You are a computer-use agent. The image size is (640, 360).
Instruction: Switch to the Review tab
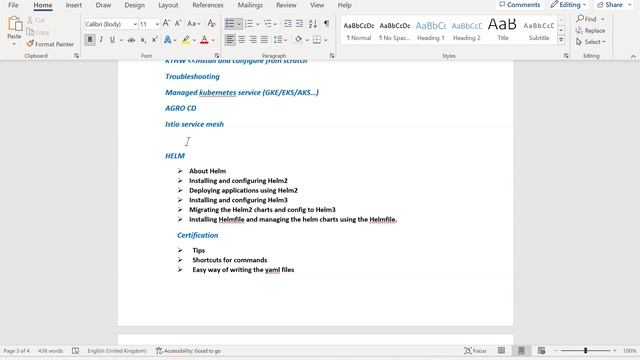pos(286,5)
